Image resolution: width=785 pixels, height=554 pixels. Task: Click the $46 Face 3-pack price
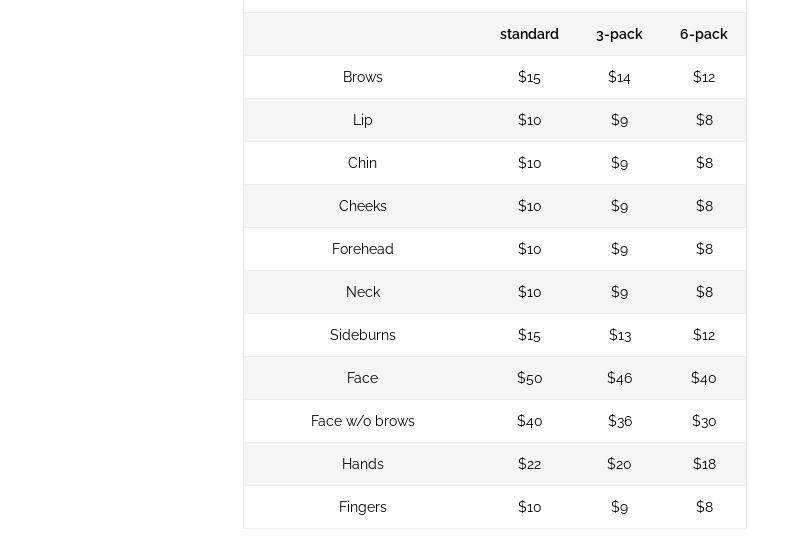click(x=619, y=378)
